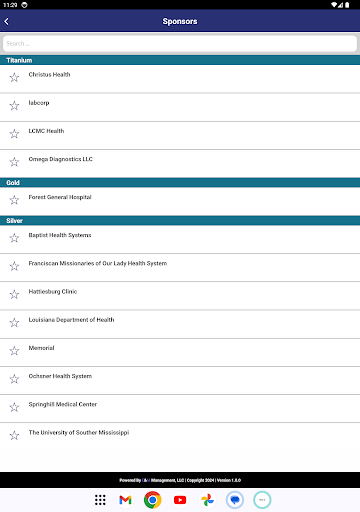Mark Omega Diagnostics LLC as favorite
Screen dimensions: 360x512
(14, 162)
